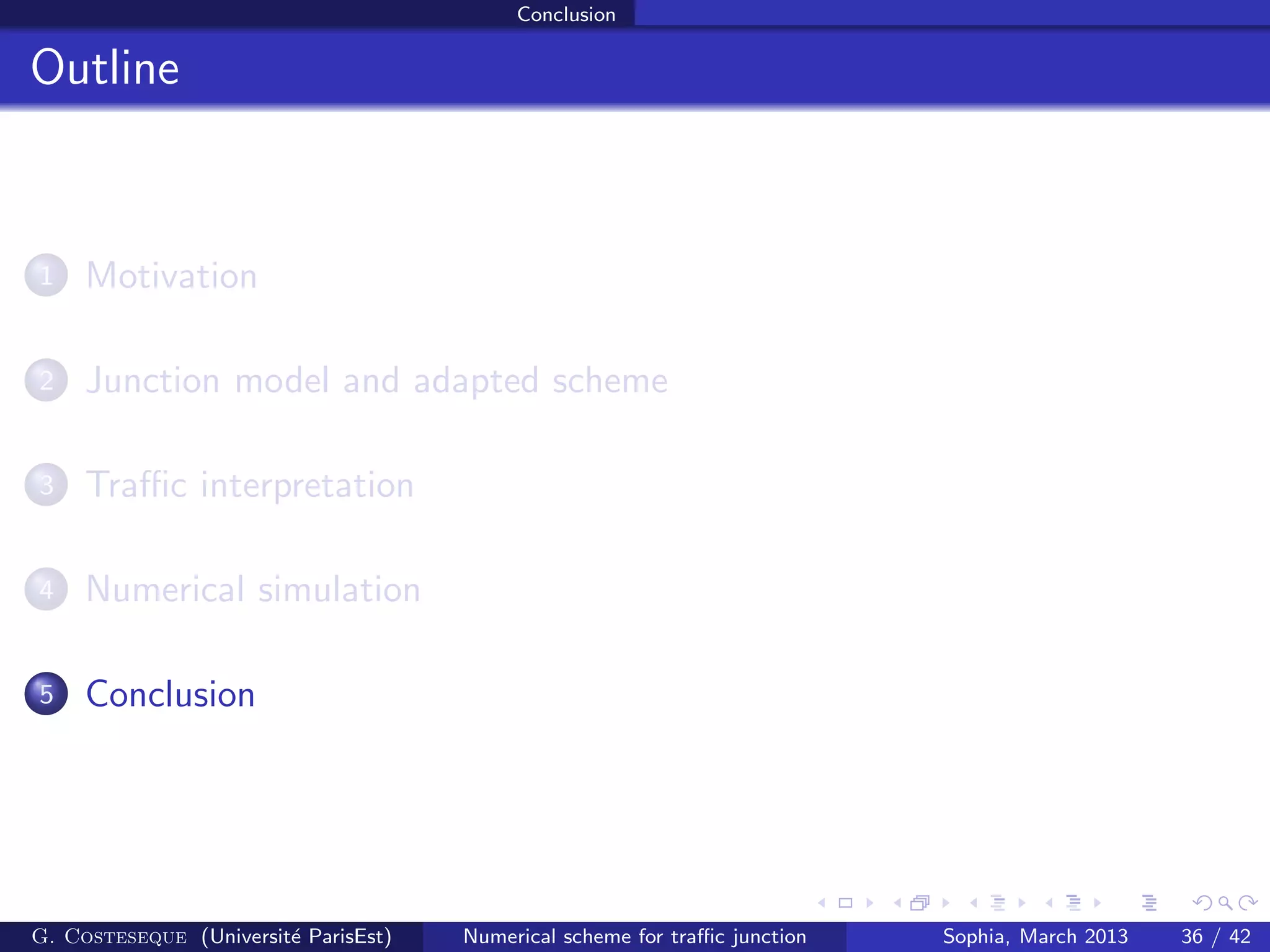Go to previous slide arrow
The image size is (1270, 952).
click(822, 903)
